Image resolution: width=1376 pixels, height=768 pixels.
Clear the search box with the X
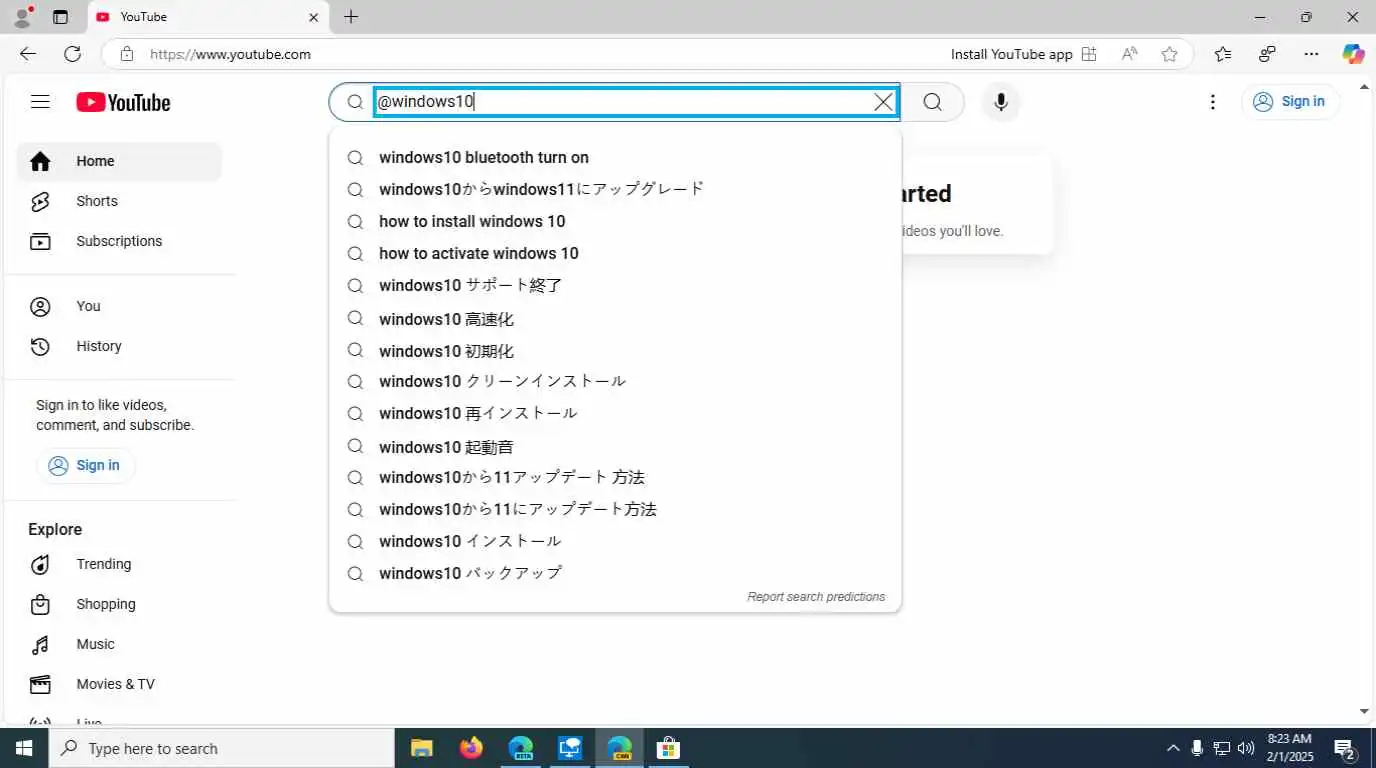coord(883,102)
